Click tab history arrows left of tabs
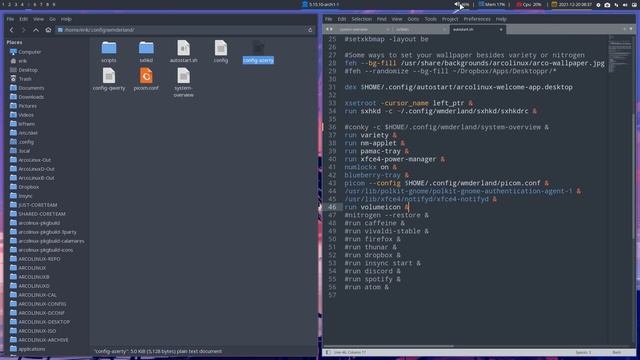This screenshot has height=360, width=640. point(329,29)
